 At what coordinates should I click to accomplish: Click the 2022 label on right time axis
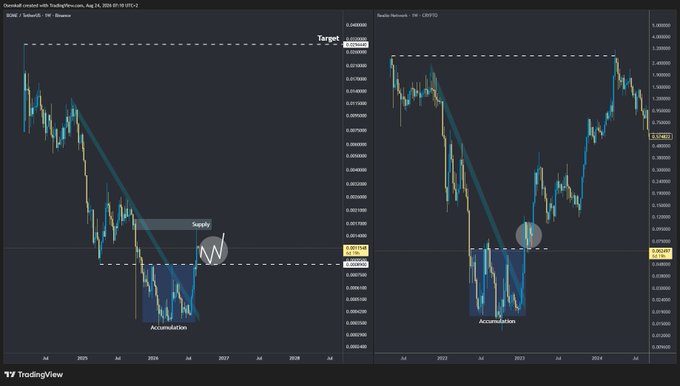[442, 358]
